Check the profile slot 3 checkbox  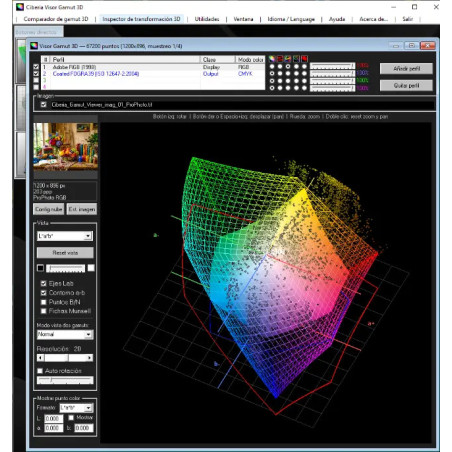point(36,80)
